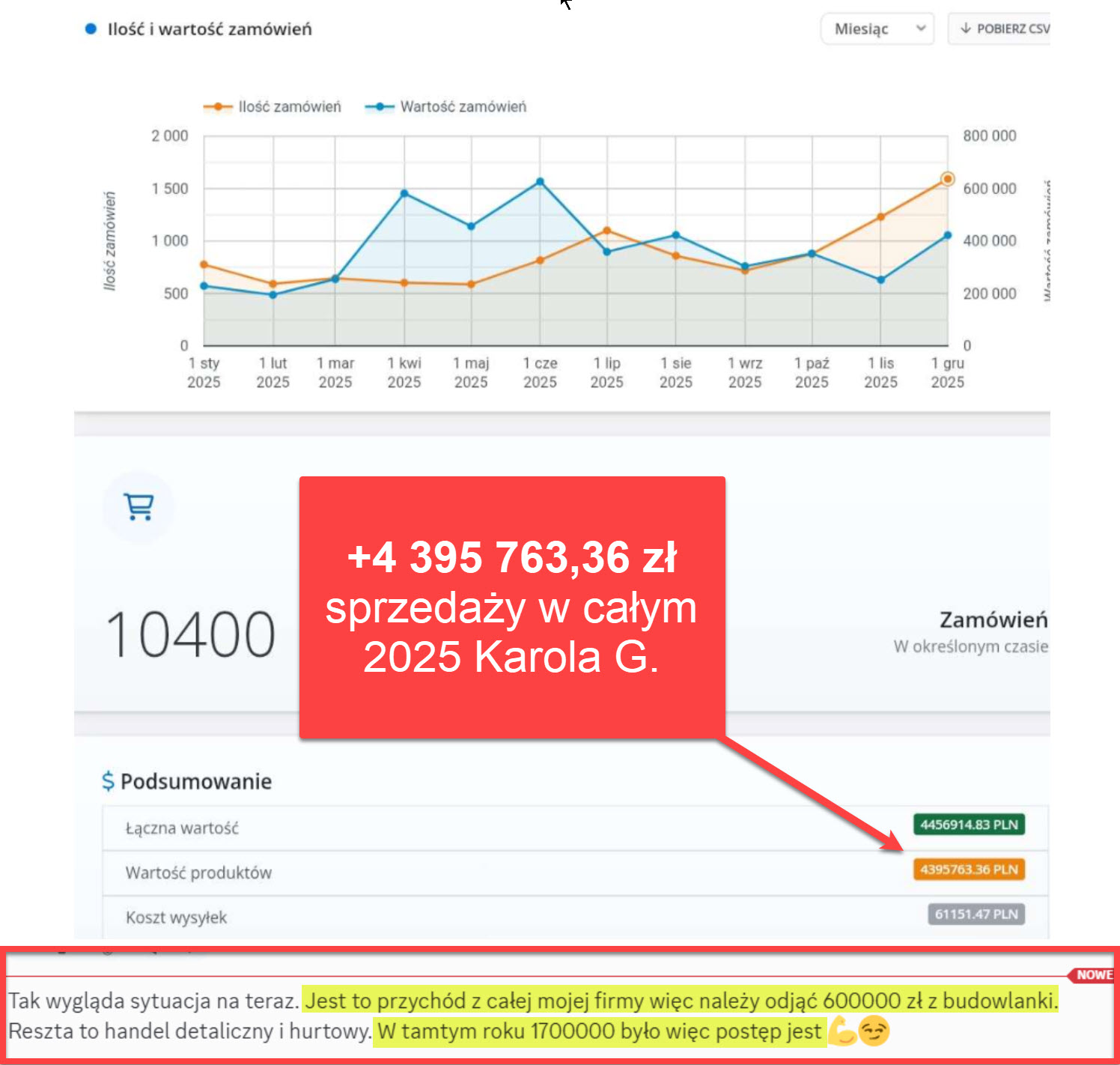Toggle the Ilość zamówień legend series
This screenshot has width=1120, height=1065.
point(273,107)
